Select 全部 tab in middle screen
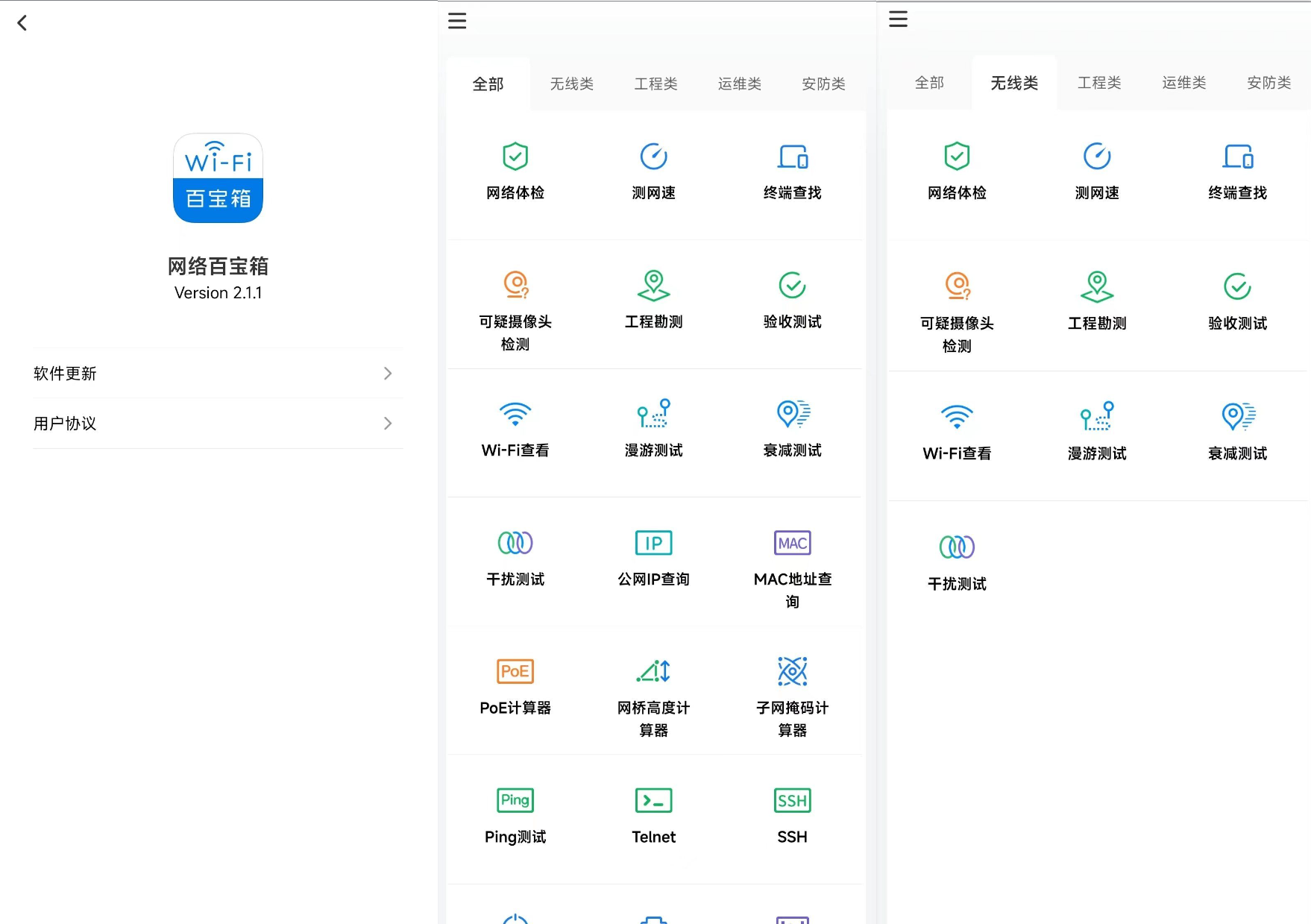The image size is (1311, 924). (x=488, y=84)
